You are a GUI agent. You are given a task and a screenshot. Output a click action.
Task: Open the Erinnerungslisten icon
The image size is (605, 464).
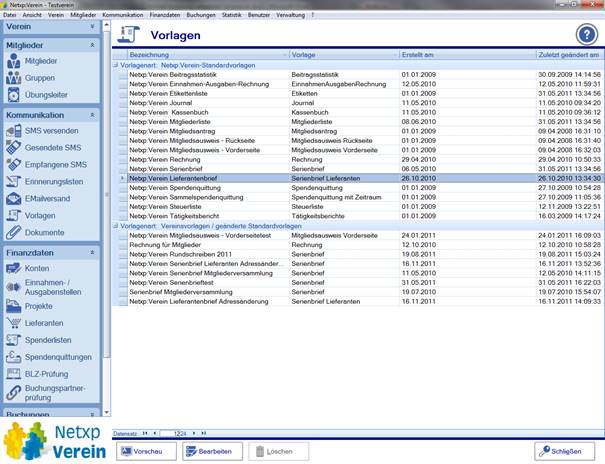14,182
